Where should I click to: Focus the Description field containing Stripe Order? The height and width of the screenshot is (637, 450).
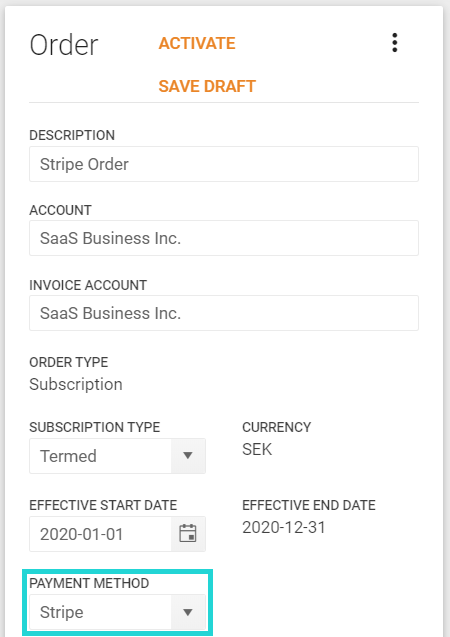[x=224, y=164]
